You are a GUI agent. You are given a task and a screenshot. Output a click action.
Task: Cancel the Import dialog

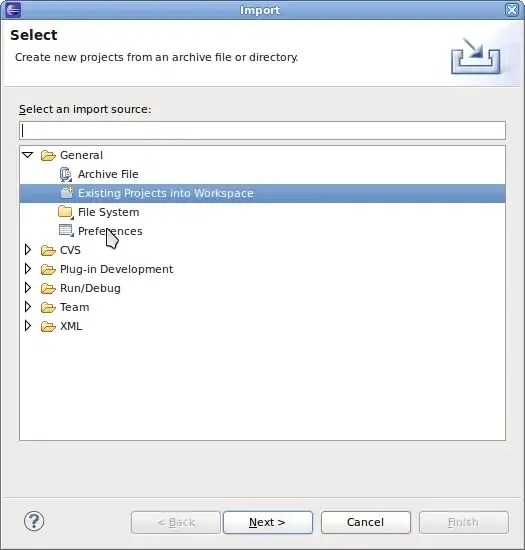tap(365, 522)
